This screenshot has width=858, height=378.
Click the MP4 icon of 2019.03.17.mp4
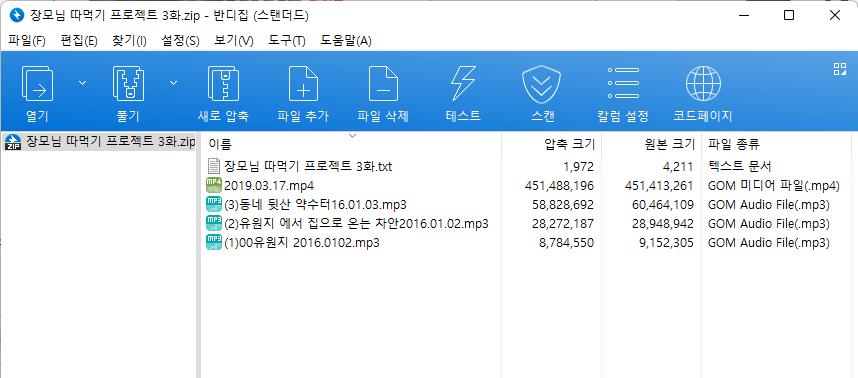[213, 185]
